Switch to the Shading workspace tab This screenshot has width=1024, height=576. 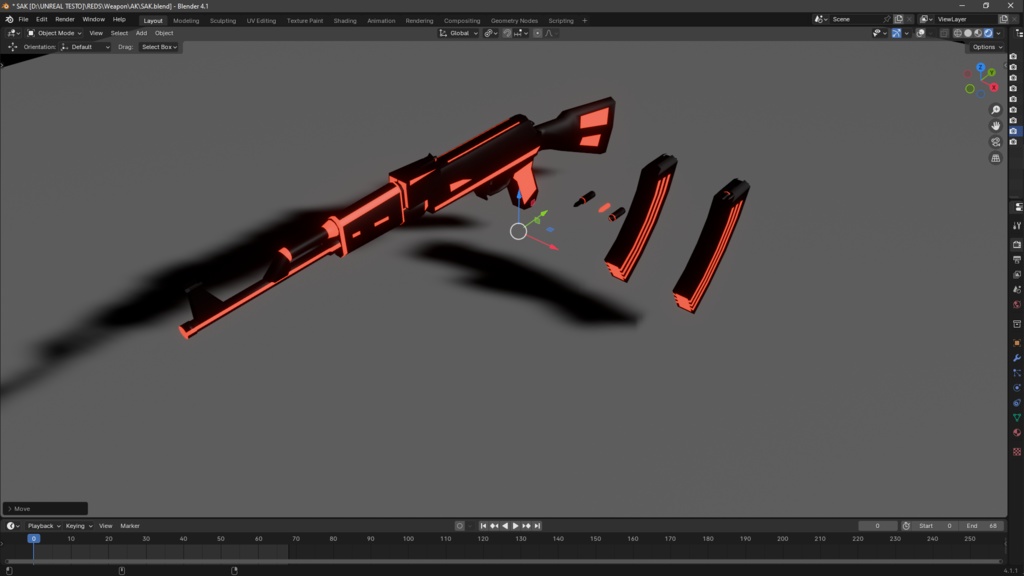(x=345, y=21)
